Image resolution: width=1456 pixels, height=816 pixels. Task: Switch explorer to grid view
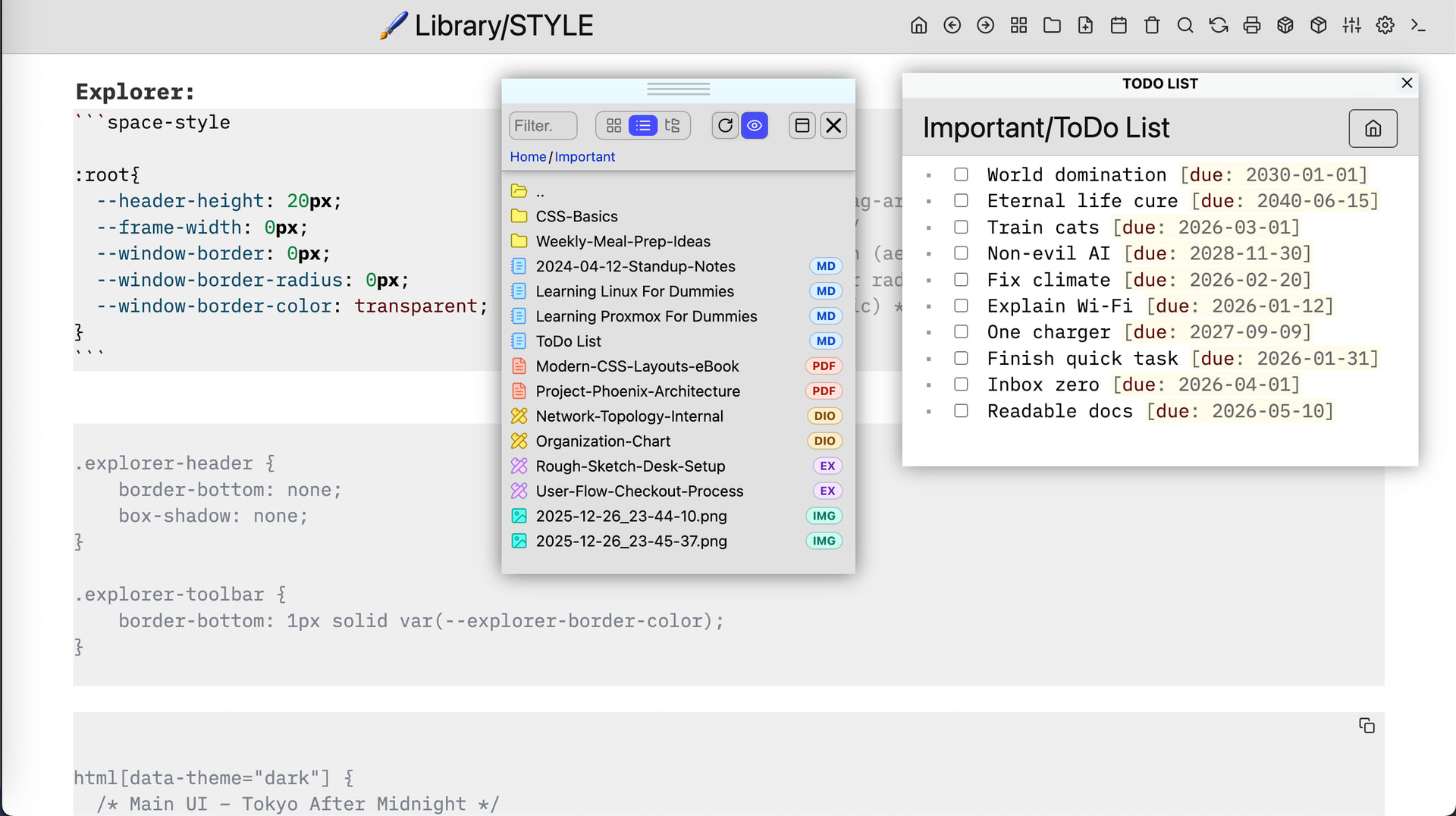(613, 126)
